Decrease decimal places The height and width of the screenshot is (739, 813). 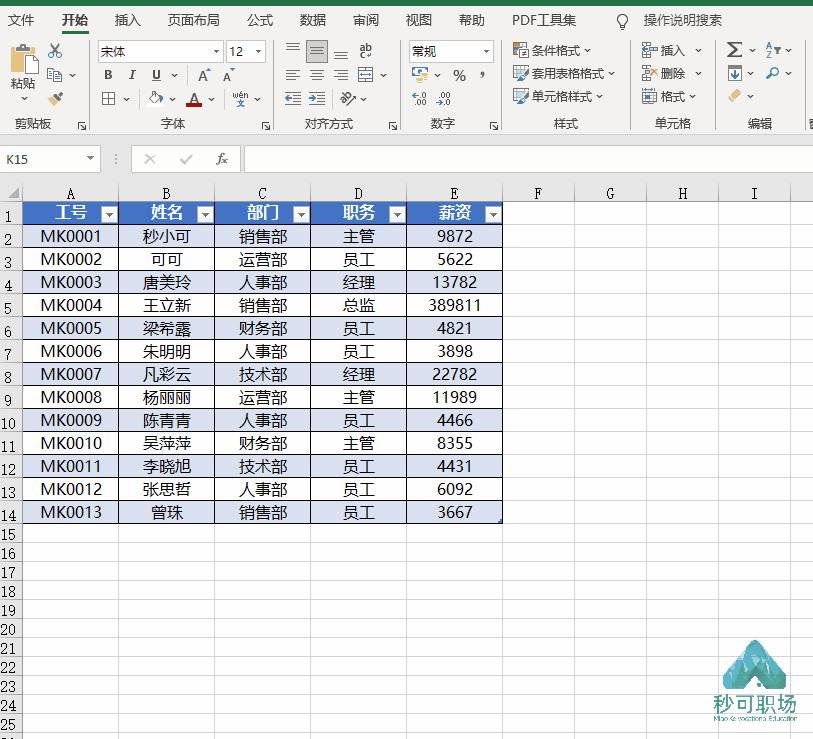pos(443,99)
